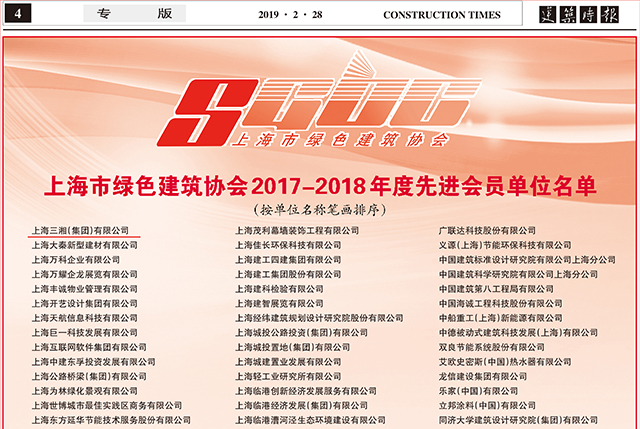The image size is (640, 429).
Task: Click 上海临港经济发展(集团)有限公司
Action: coord(302,406)
